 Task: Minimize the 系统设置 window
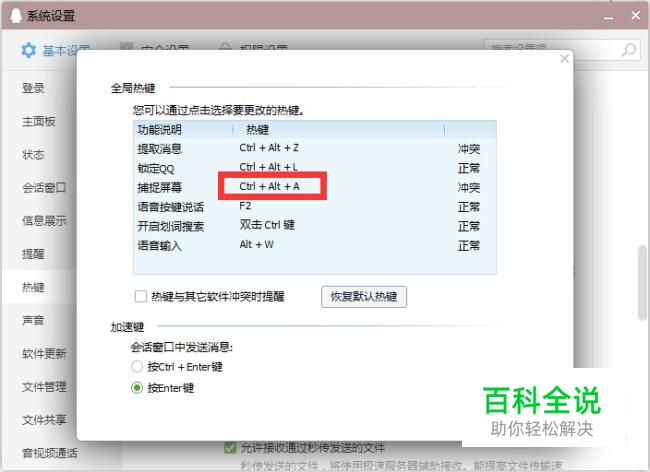pyautogui.click(x=608, y=17)
